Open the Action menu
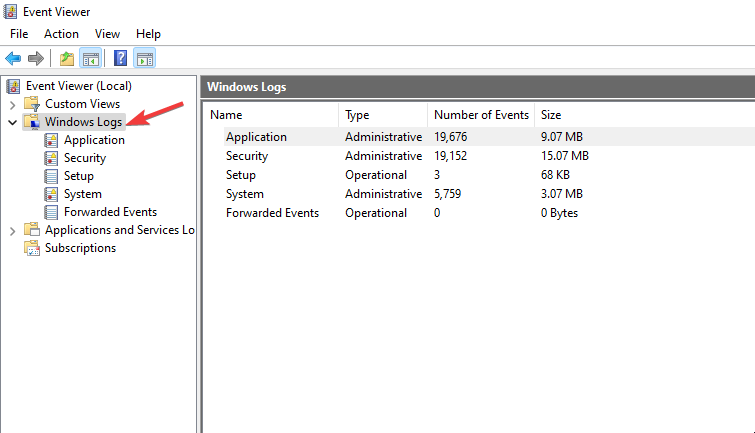The height and width of the screenshot is (433, 755). tap(61, 34)
